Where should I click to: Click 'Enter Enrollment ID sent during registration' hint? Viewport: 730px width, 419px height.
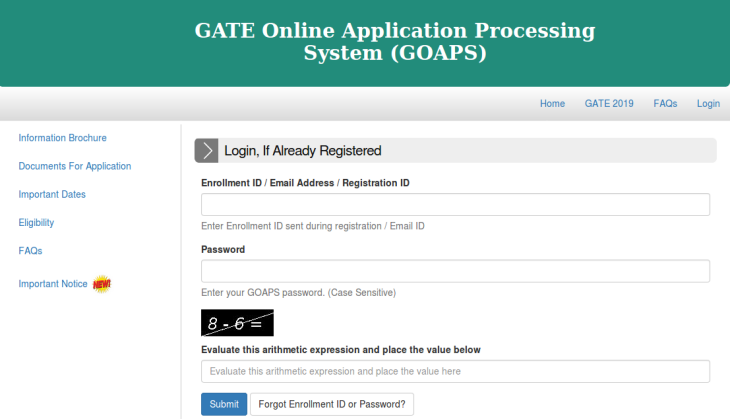pos(313,226)
